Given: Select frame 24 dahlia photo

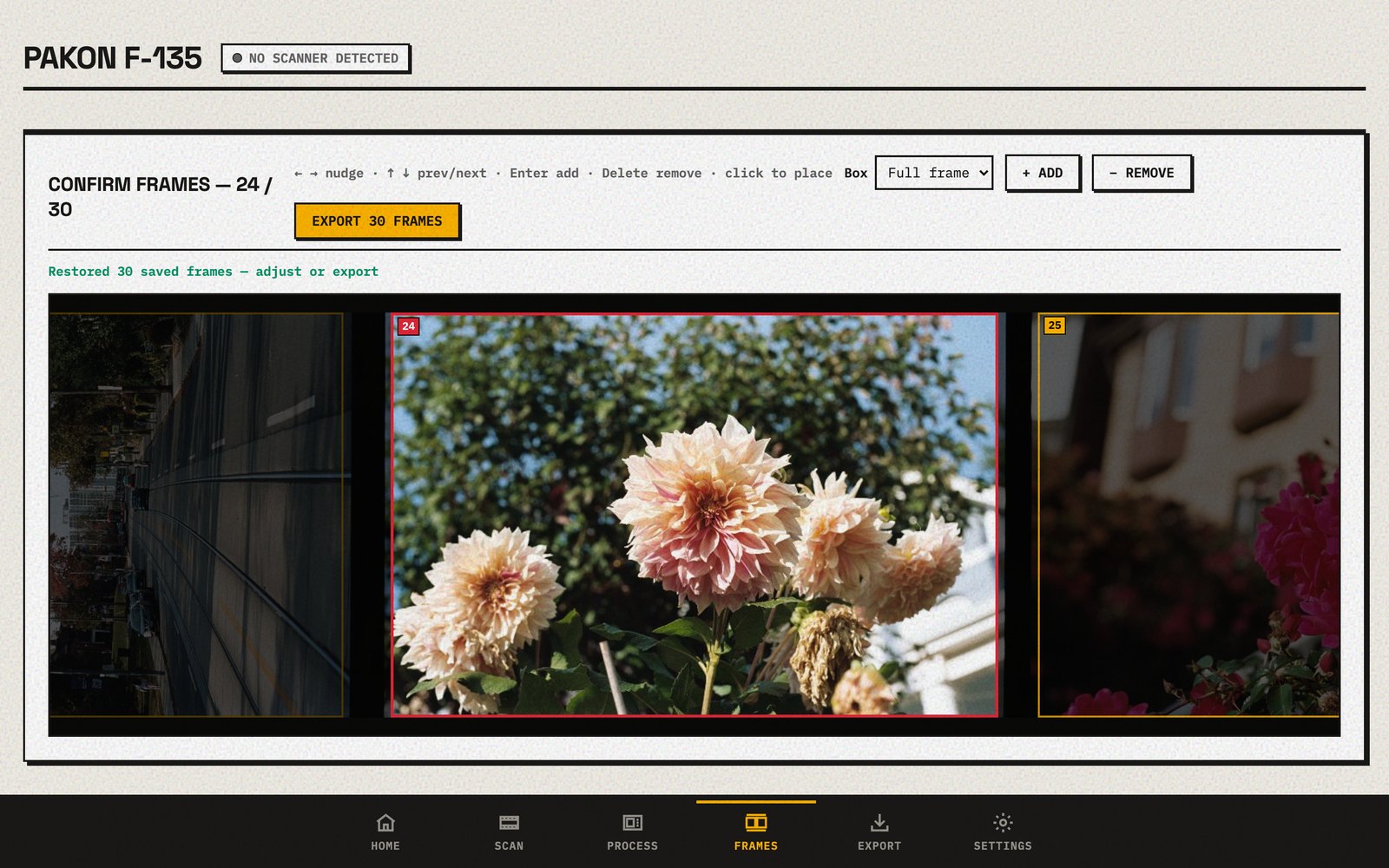Looking at the screenshot, I should tap(694, 515).
